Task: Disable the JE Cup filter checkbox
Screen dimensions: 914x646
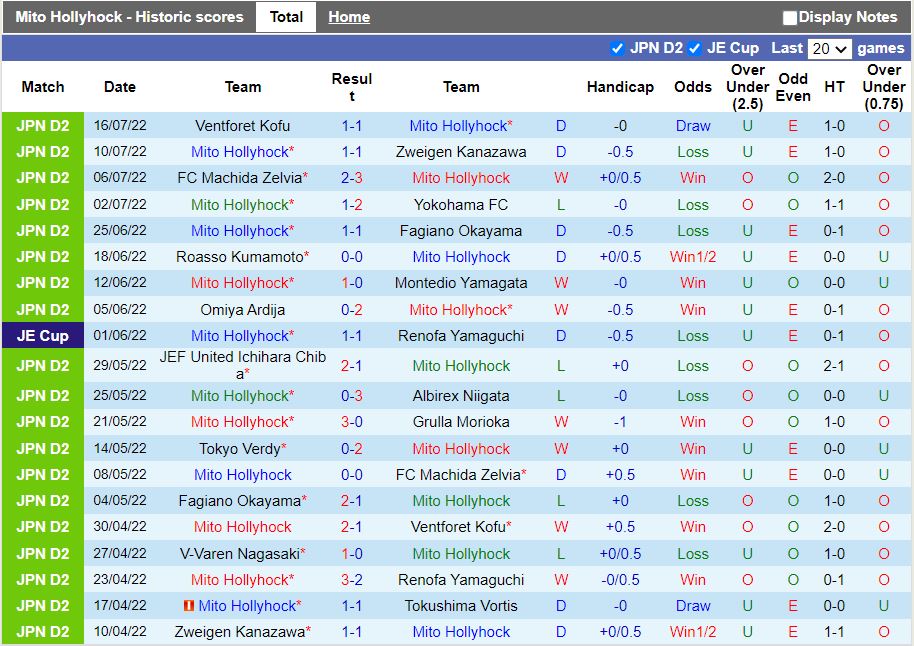Action: point(694,47)
